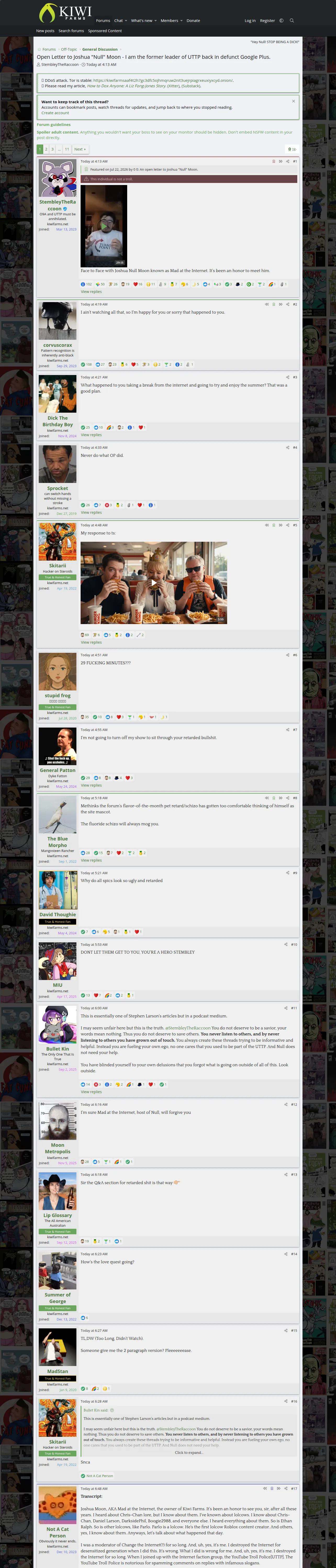
Task: Click the reaction icon on Summer of George's post
Action: point(83,1318)
